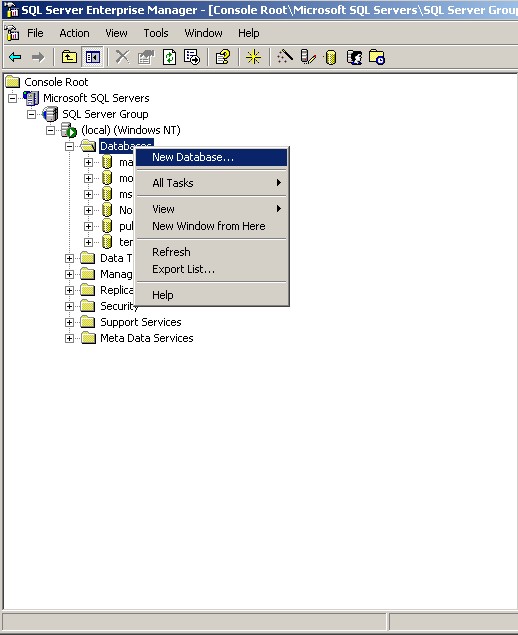Expand the Replication folder
518x635 pixels.
[70, 290]
